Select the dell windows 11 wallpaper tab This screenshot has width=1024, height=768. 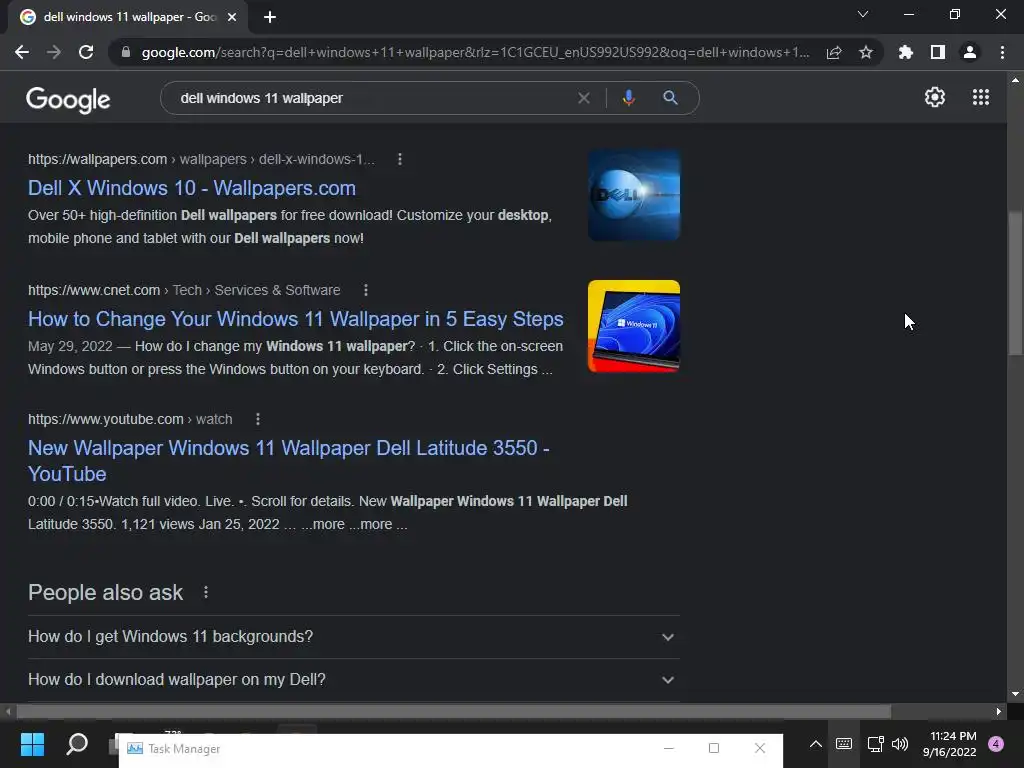[x=128, y=17]
